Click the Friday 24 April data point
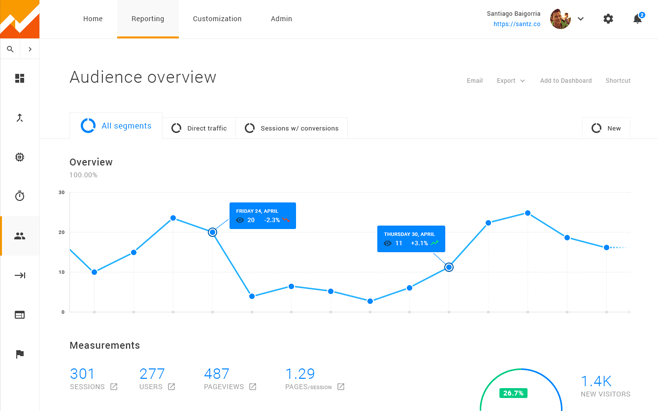This screenshot has width=658, height=411. (212, 232)
